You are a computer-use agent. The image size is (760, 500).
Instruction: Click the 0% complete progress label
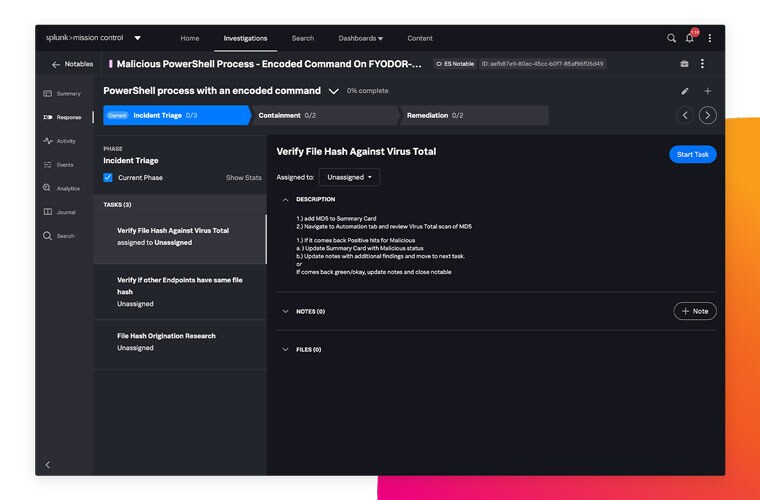tap(367, 91)
